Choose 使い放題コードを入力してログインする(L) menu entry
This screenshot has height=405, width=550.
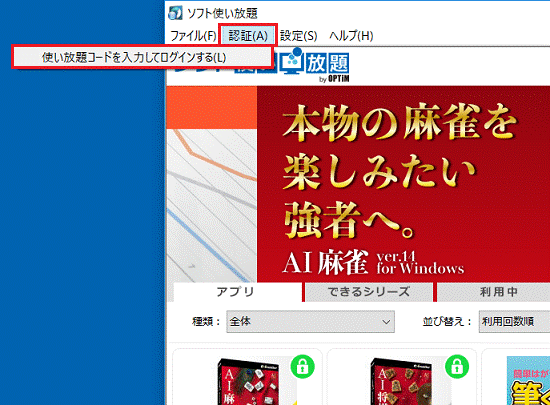pos(142,57)
